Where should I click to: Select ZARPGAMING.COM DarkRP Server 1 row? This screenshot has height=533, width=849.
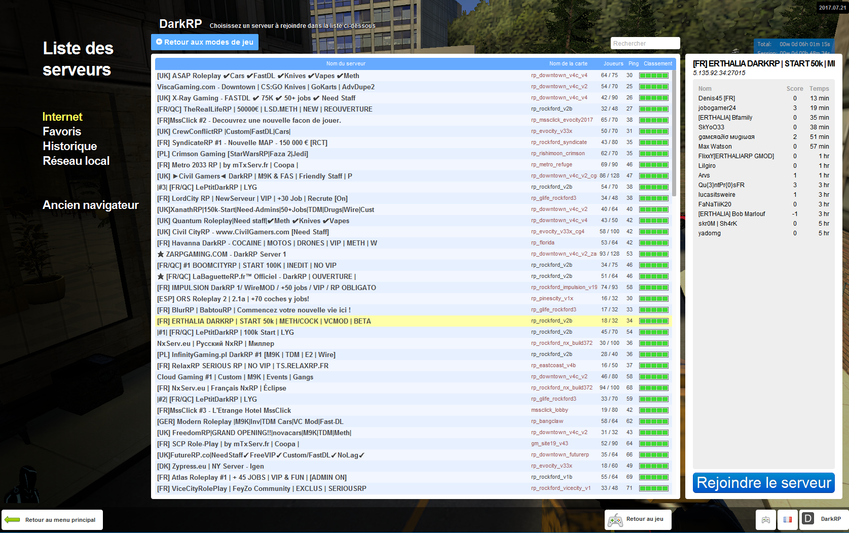(413, 254)
